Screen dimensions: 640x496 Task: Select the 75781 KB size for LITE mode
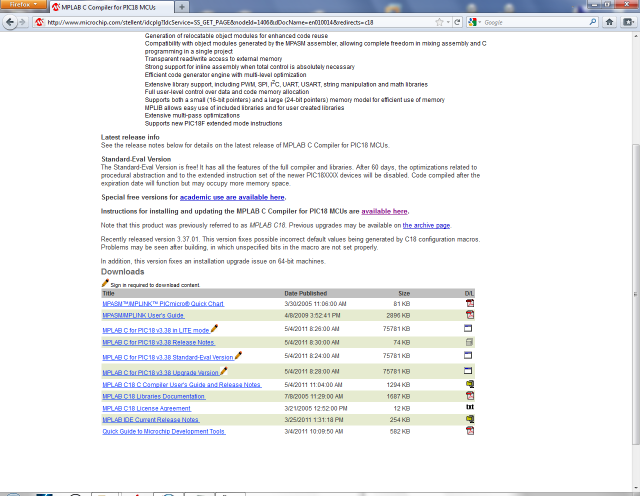click(x=396, y=329)
